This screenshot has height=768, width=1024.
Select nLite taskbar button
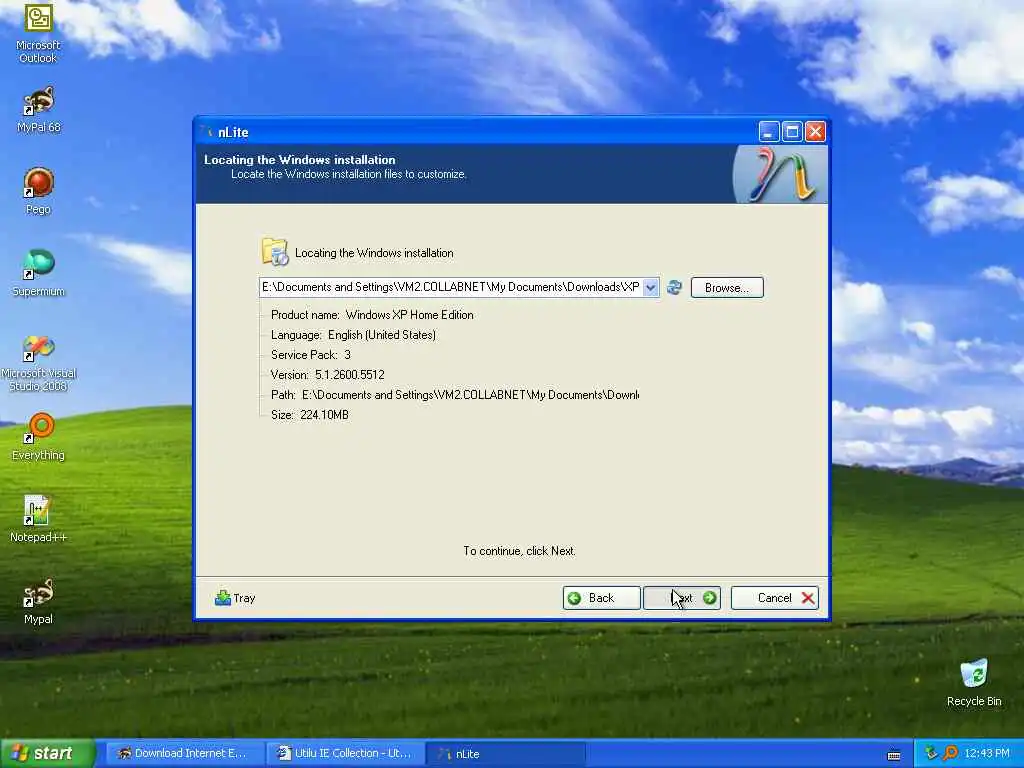504,754
